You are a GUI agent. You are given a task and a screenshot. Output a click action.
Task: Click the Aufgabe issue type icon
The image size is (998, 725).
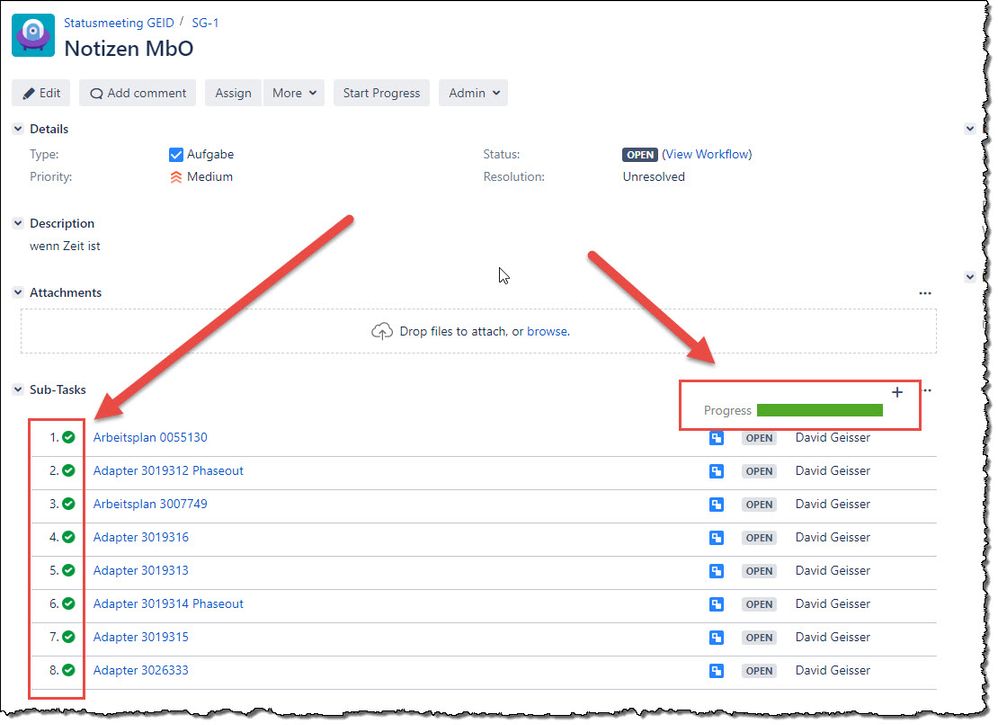(x=176, y=155)
